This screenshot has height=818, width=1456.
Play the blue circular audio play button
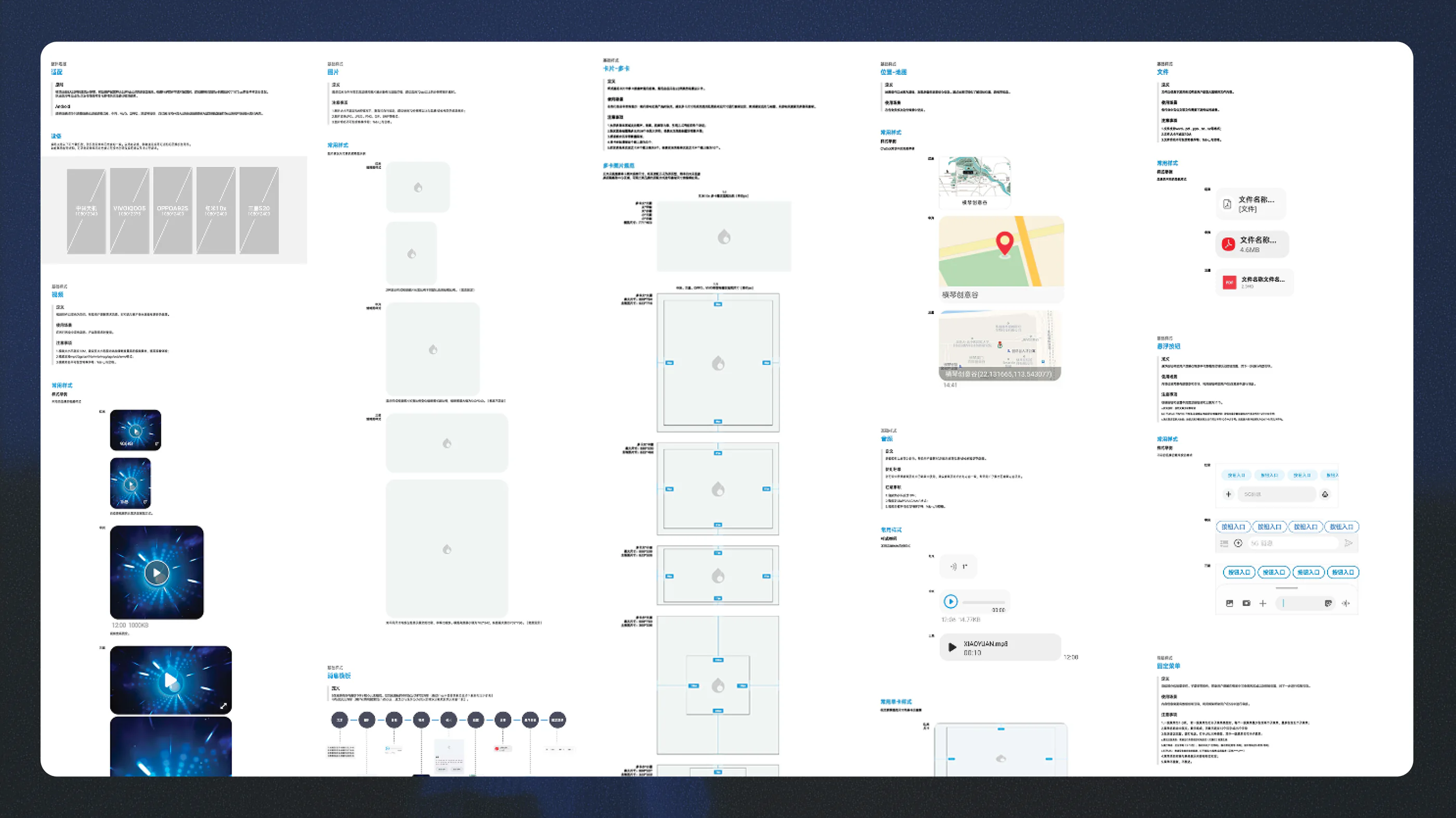pyautogui.click(x=951, y=601)
